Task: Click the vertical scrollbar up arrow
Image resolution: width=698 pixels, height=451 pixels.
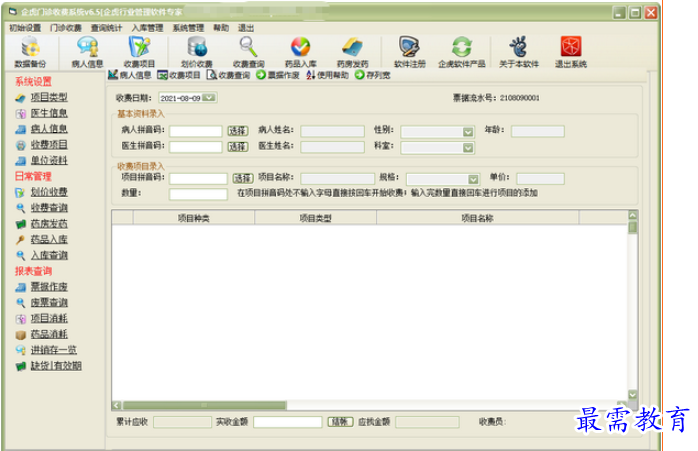Action: (633, 215)
